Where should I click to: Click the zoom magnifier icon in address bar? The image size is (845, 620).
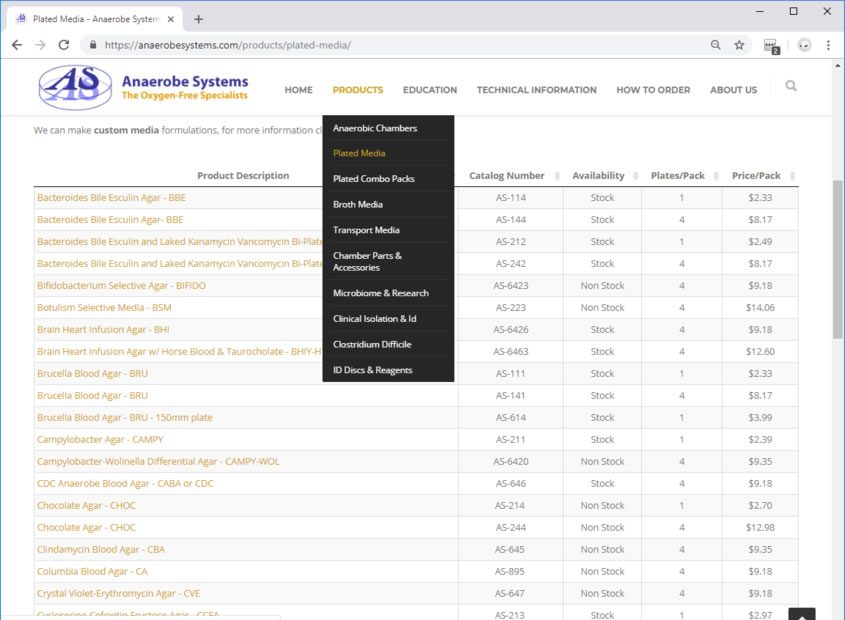715,45
